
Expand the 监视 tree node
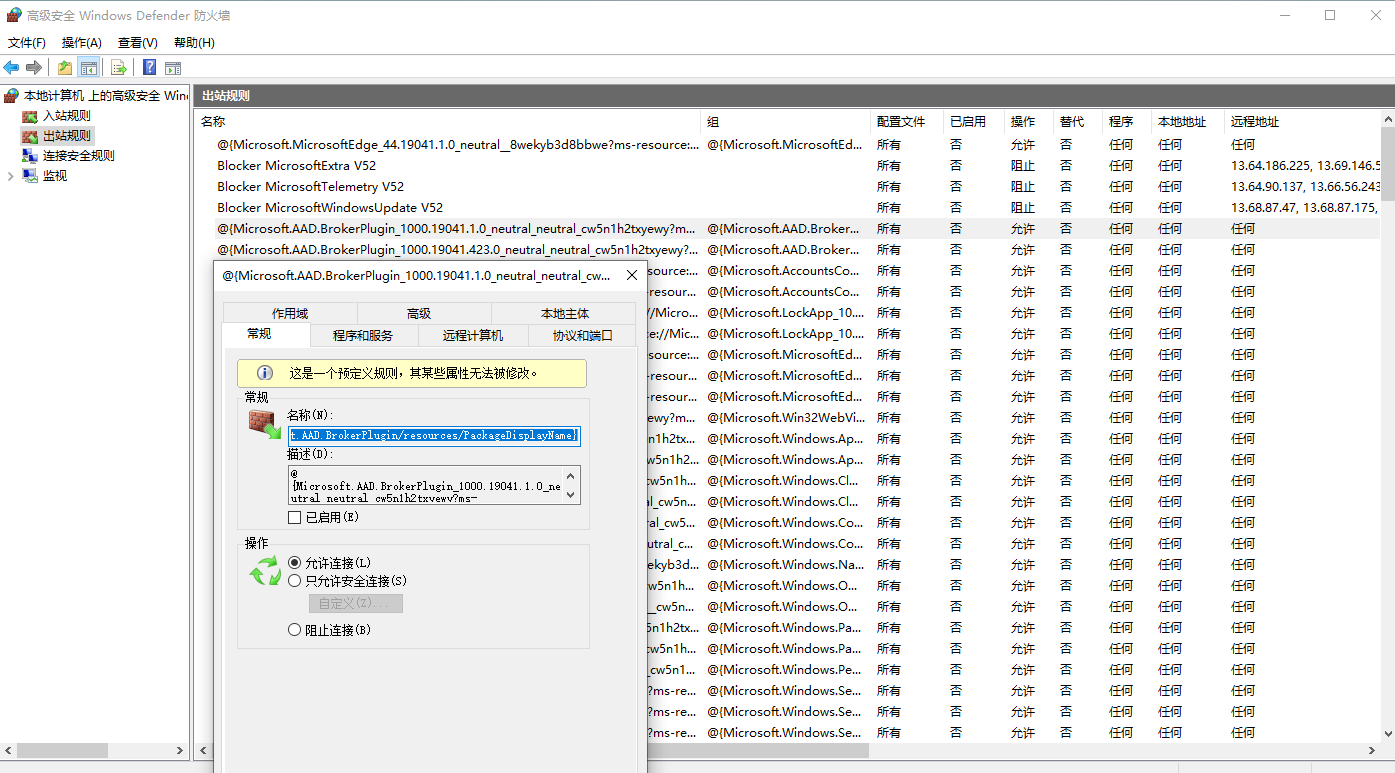[x=11, y=176]
